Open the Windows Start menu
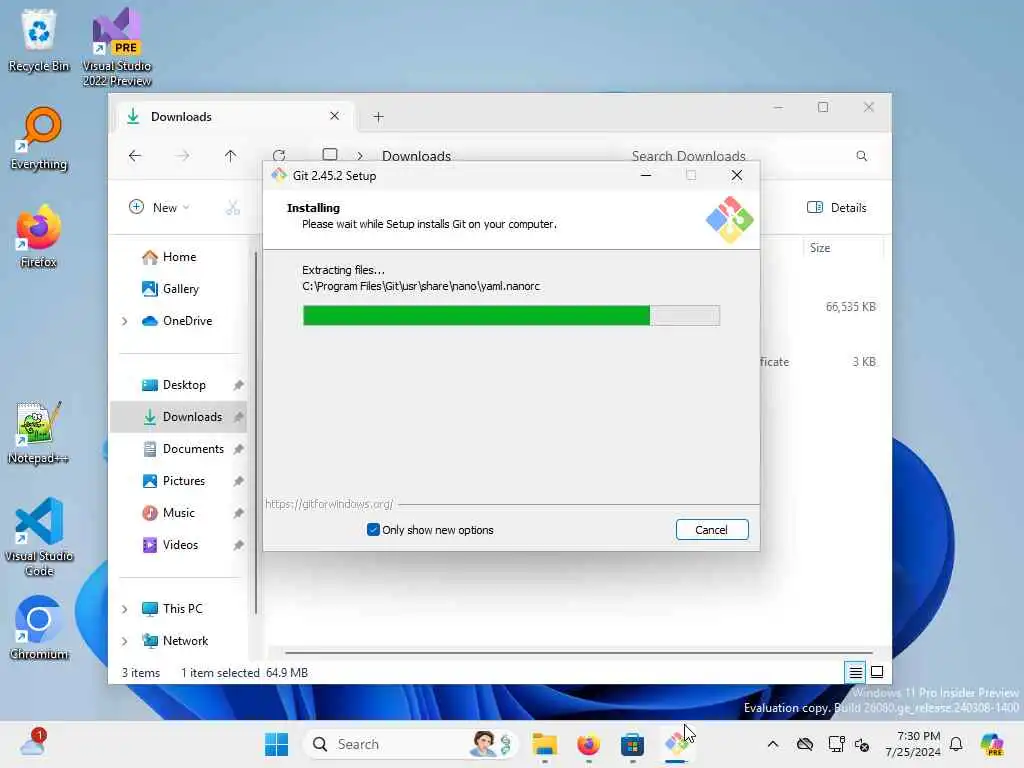The image size is (1024, 768). point(276,744)
